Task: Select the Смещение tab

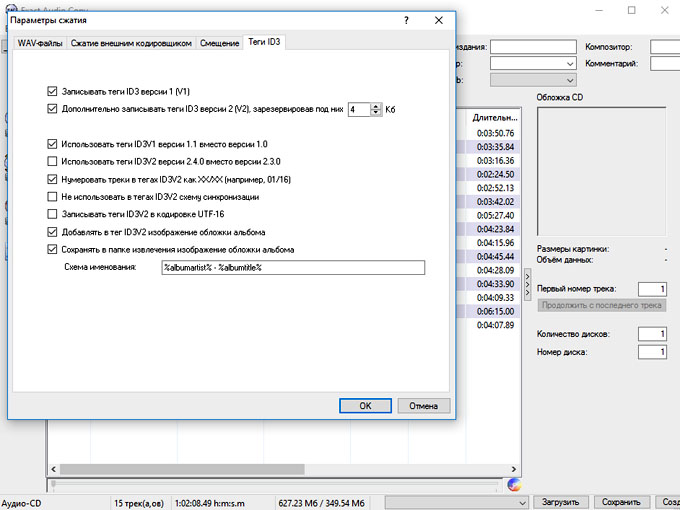Action: (219, 43)
